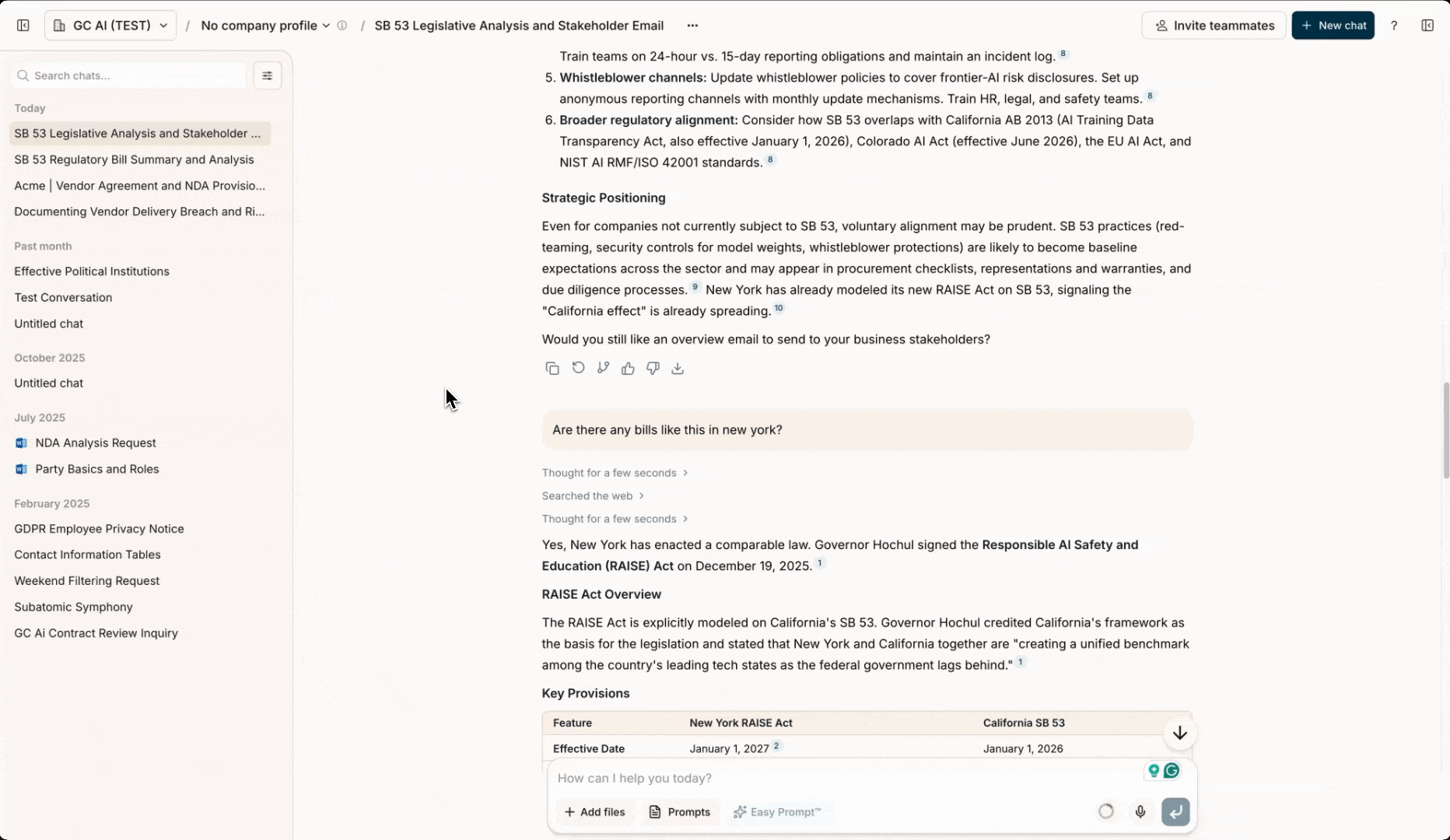Copy the response with the copy icon
This screenshot has height=840, width=1450.
[x=552, y=369]
